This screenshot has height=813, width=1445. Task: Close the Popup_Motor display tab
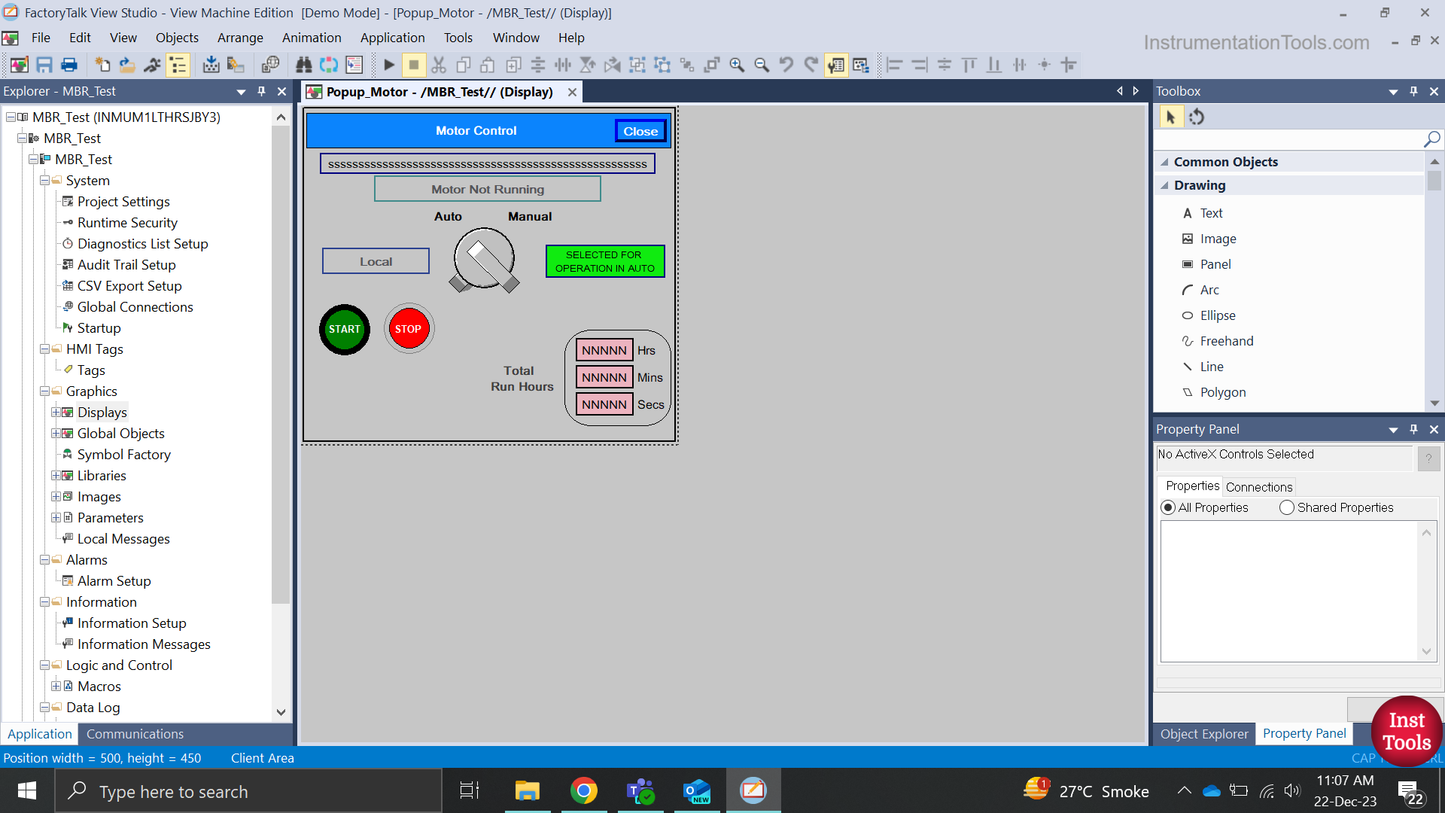tap(572, 92)
